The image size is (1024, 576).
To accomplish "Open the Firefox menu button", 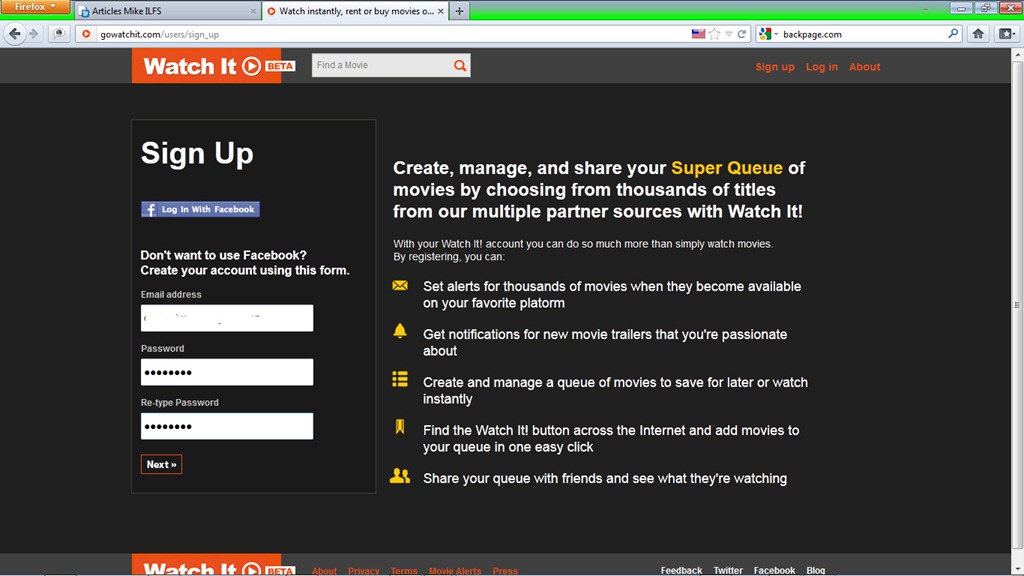I will [x=35, y=7].
